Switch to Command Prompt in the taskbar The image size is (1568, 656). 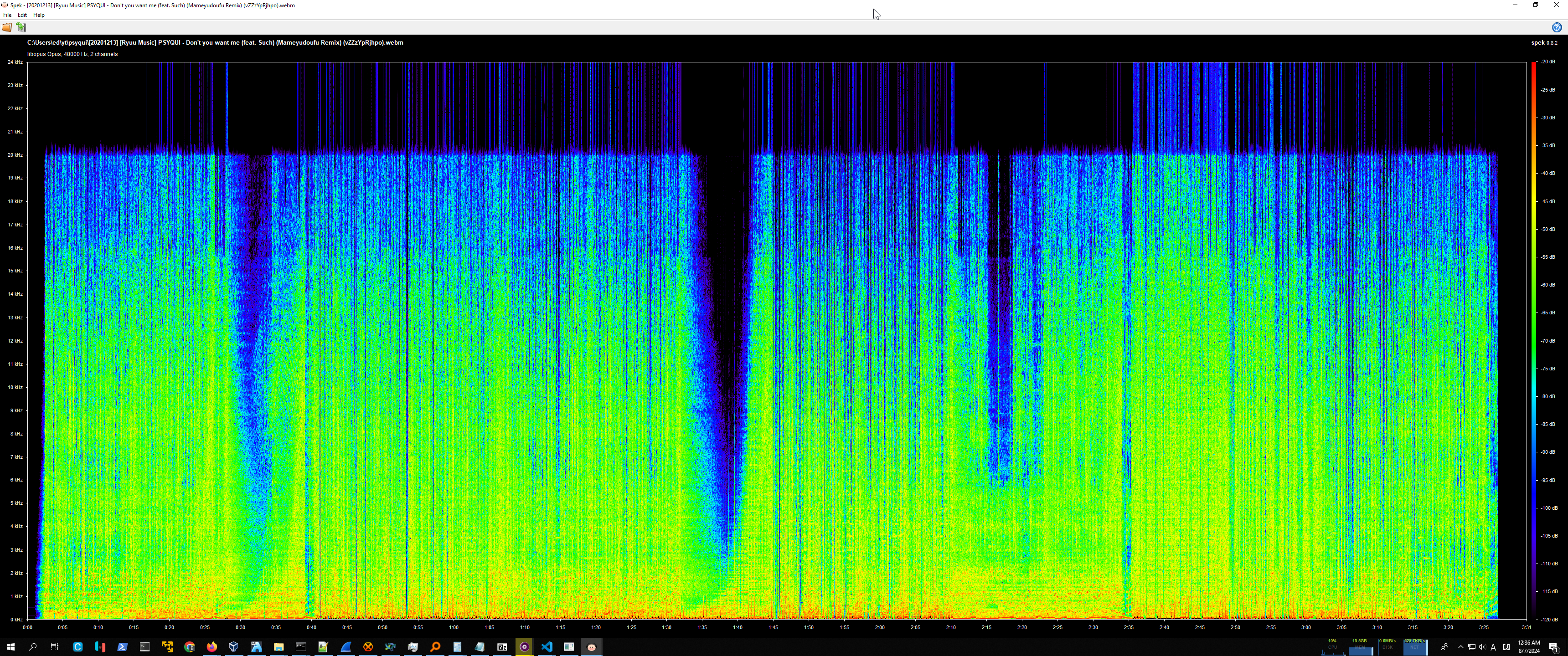[301, 647]
